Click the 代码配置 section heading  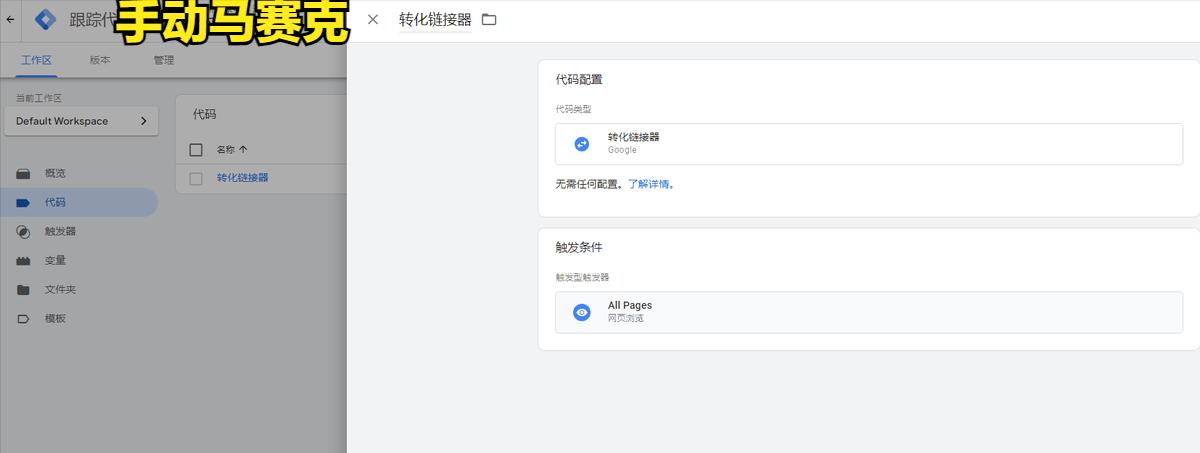coord(579,79)
